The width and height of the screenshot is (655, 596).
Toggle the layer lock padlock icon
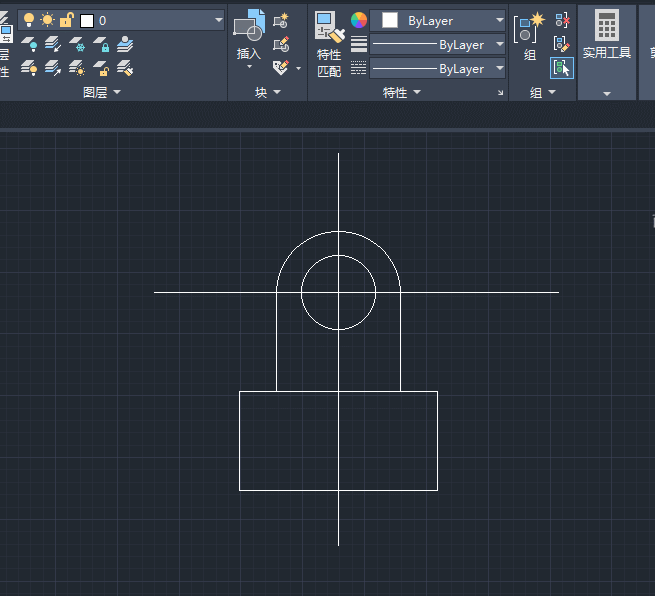pos(66,20)
